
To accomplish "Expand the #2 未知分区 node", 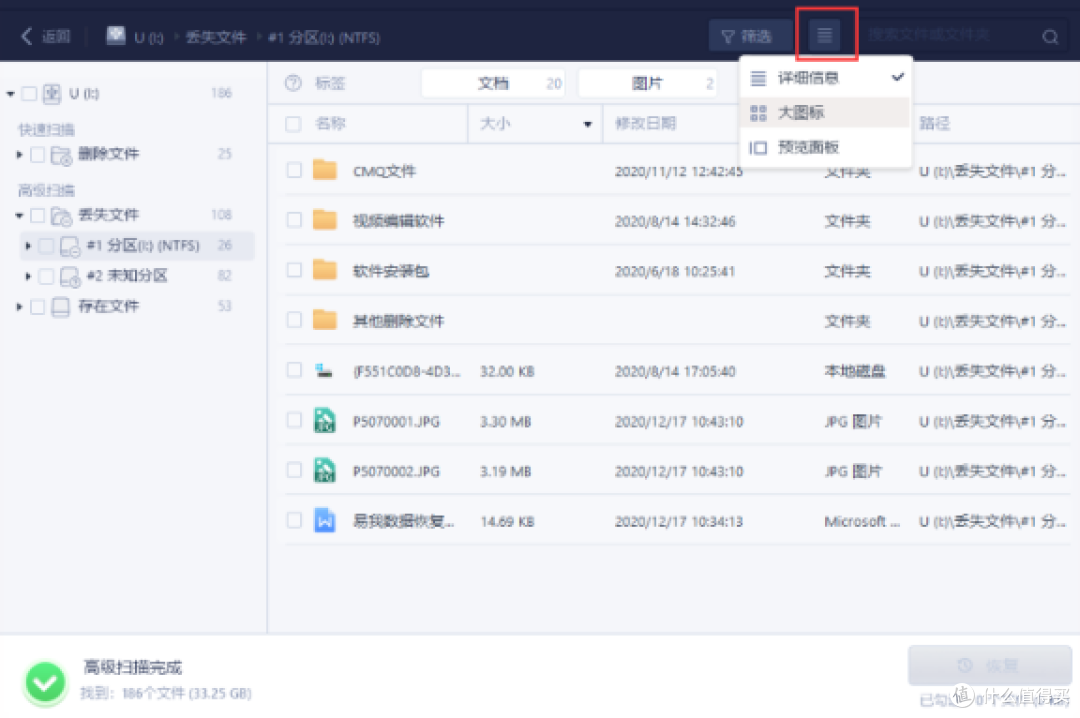I will [28, 276].
